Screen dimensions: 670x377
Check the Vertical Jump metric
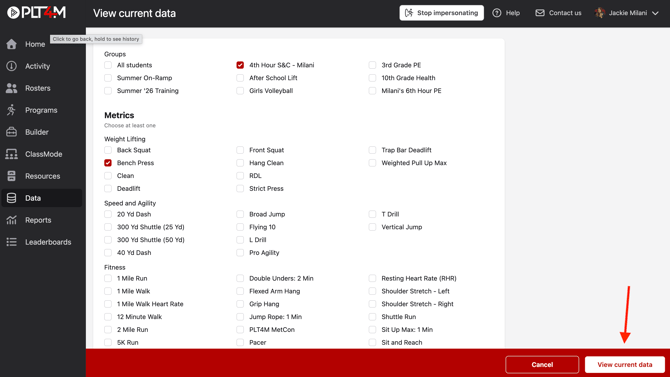pyautogui.click(x=372, y=227)
